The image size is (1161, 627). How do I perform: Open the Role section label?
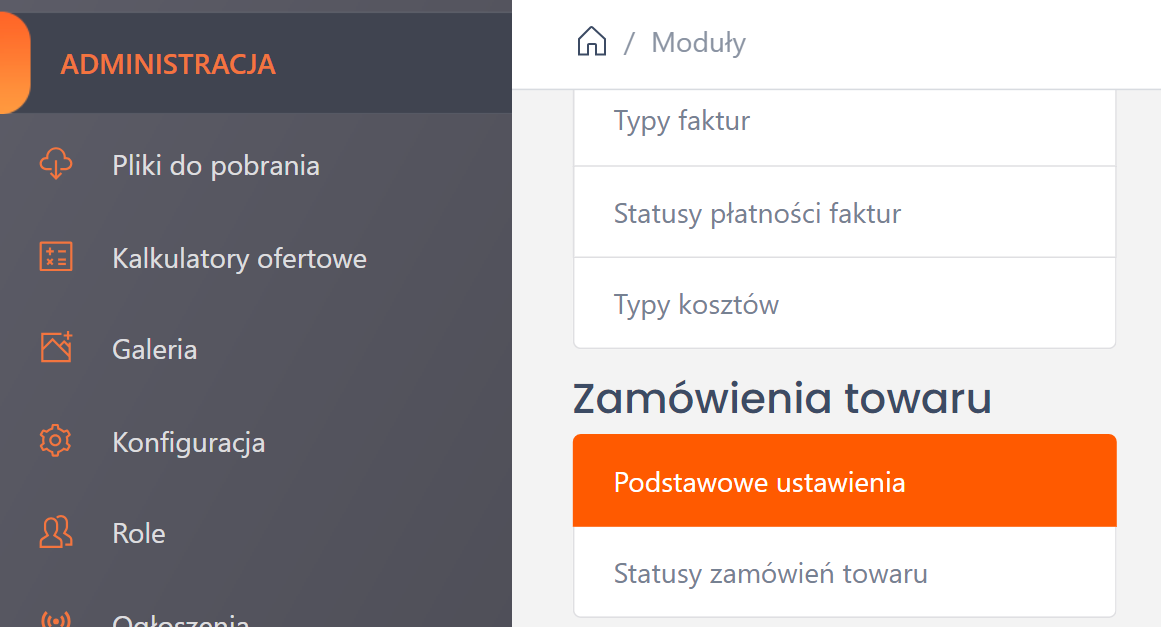139,534
